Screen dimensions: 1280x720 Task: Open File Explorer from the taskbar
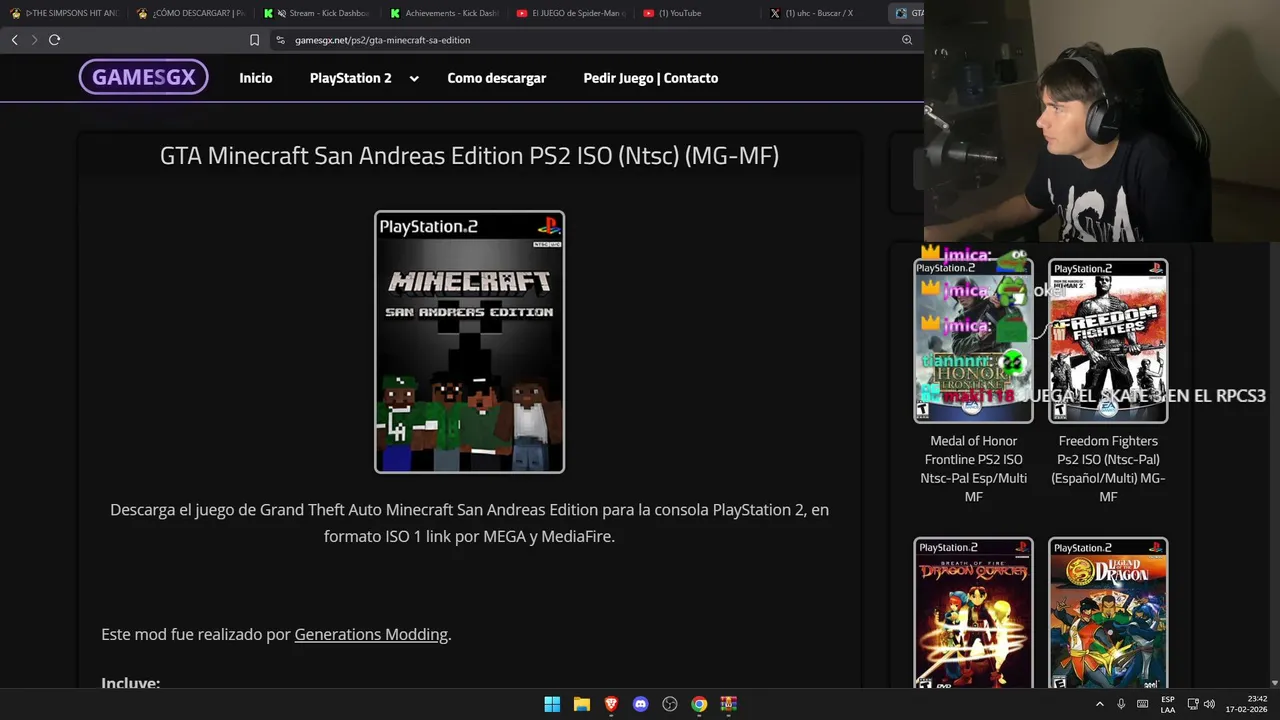581,704
